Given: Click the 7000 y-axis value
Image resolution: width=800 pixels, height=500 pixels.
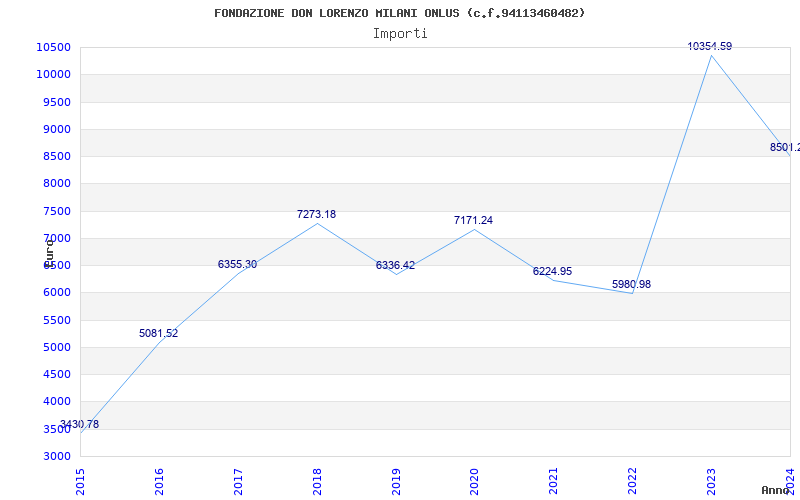Looking at the screenshot, I should coord(56,238).
